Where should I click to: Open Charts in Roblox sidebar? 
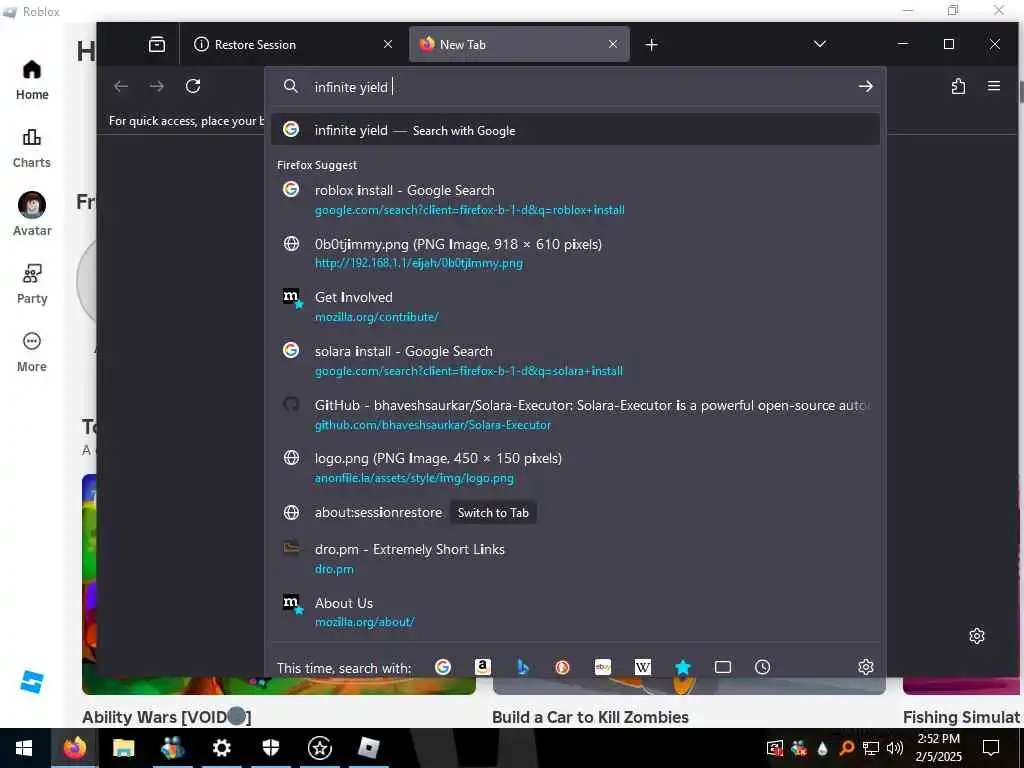(32, 148)
